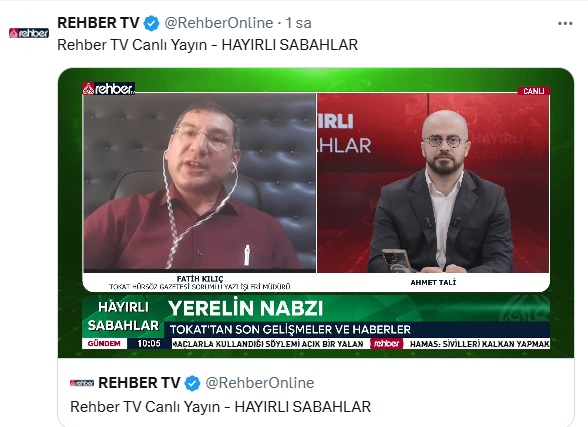The height and width of the screenshot is (427, 588).
Task: Open the quoted tweet's REHBER TV name
Action: 140,383
